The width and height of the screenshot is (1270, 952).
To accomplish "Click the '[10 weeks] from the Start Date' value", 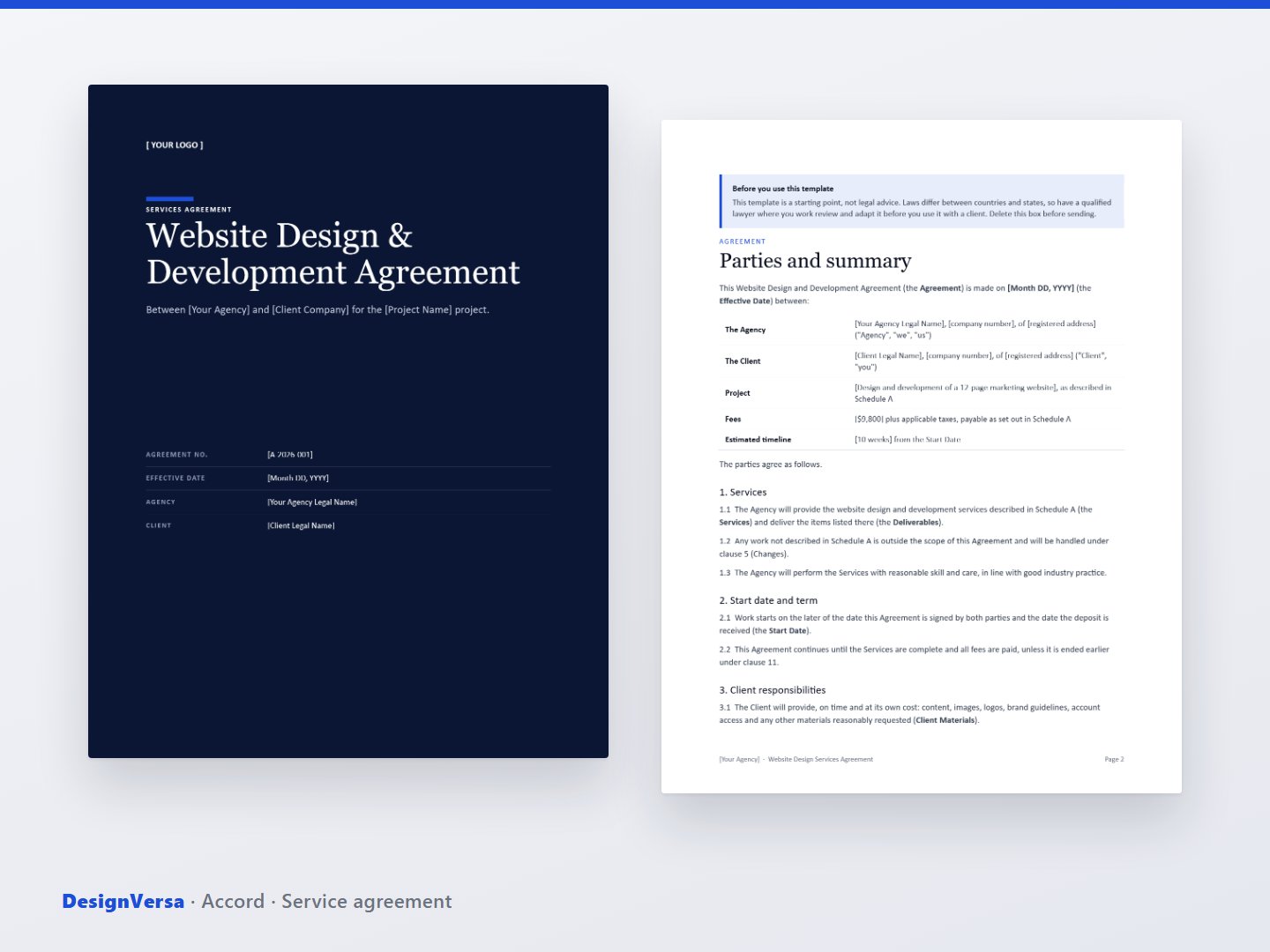I will tap(908, 440).
